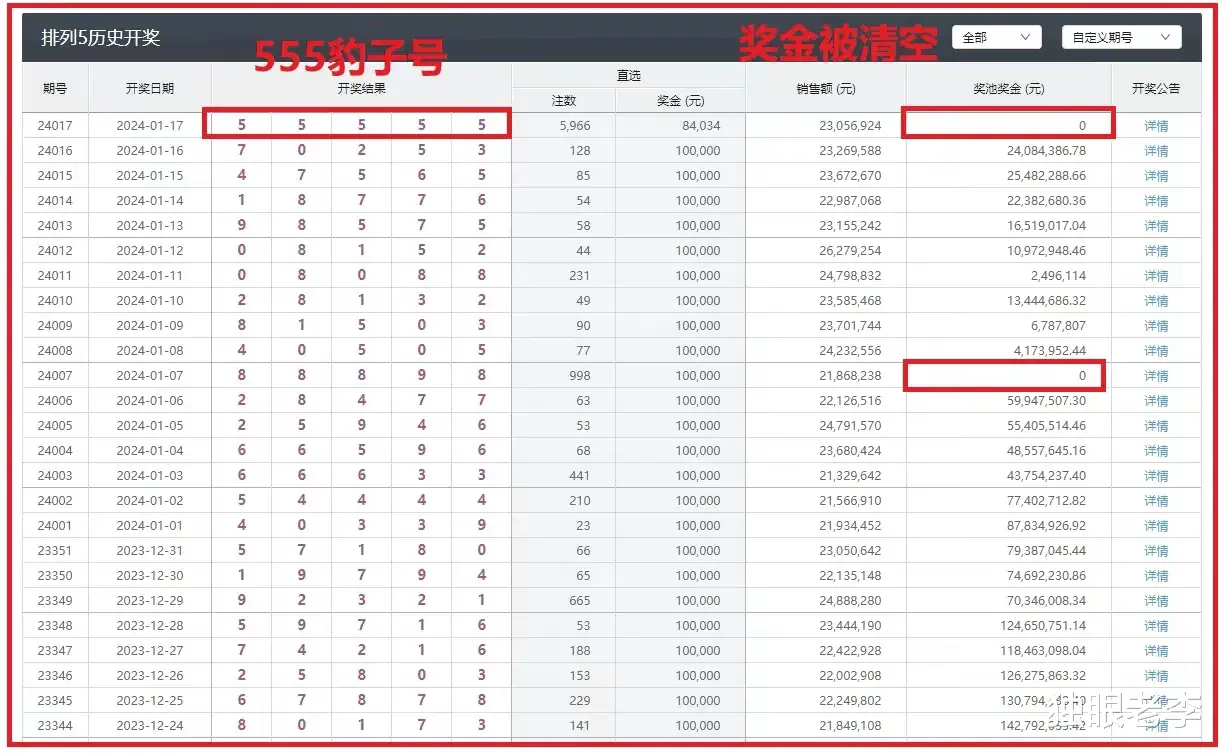Open 详情 link for issue 24003
The width and height of the screenshot is (1222, 754).
click(1156, 476)
